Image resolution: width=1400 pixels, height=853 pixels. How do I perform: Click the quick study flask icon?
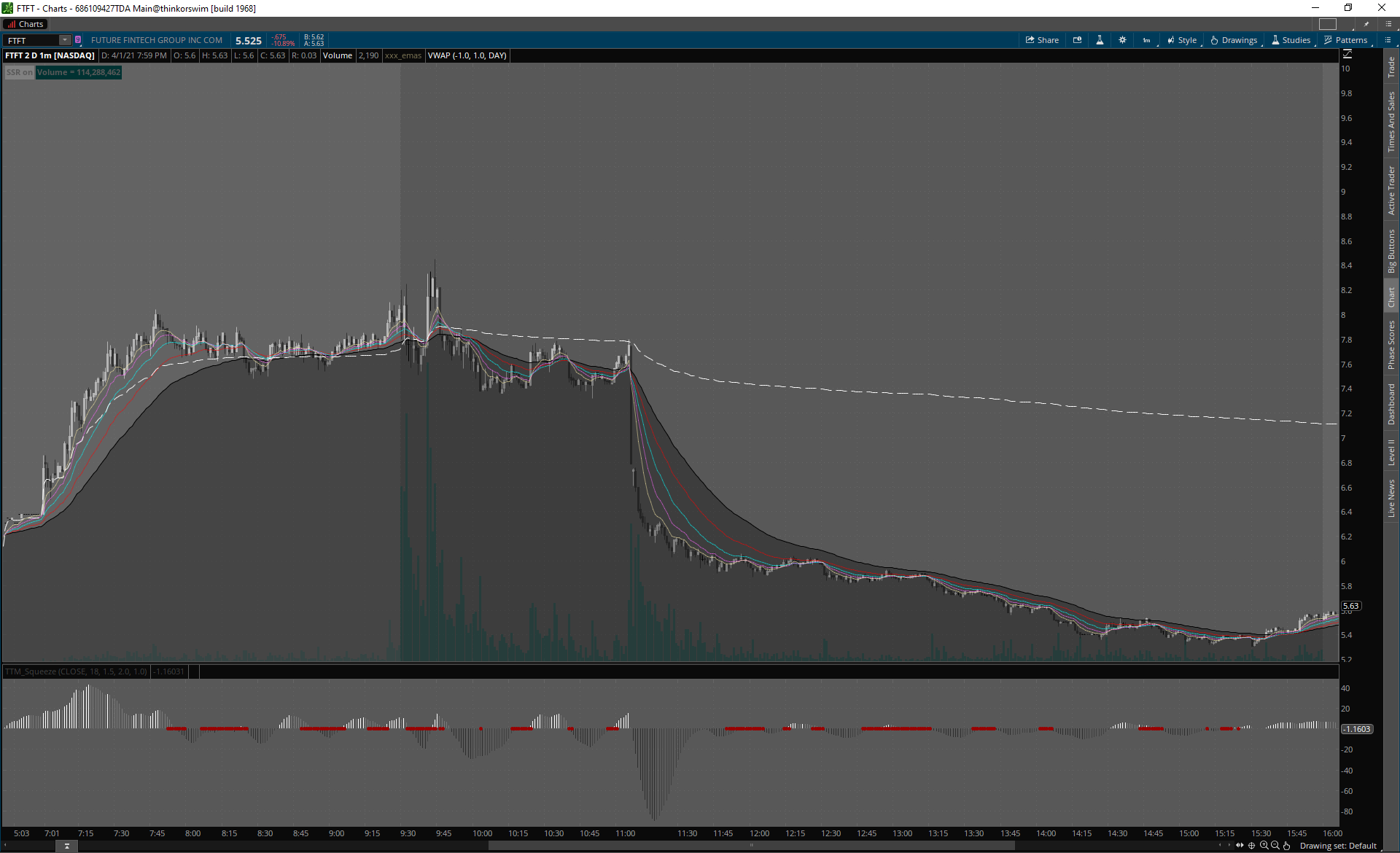pyautogui.click(x=1100, y=40)
